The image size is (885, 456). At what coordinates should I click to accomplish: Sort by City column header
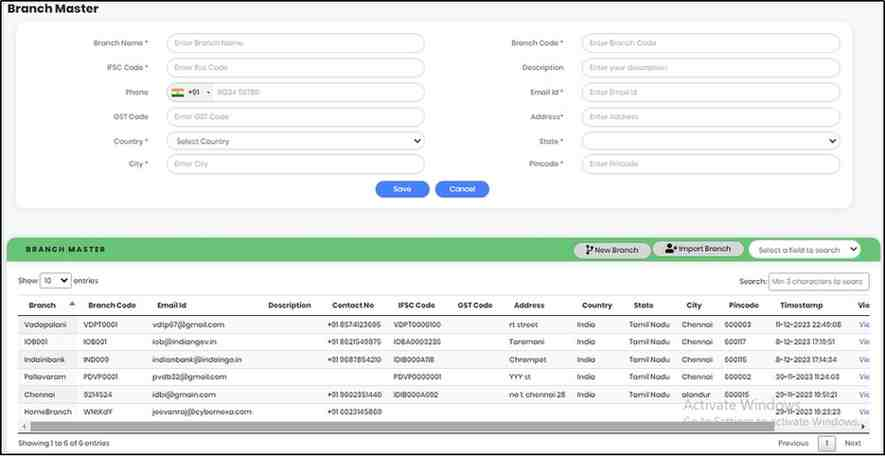click(x=694, y=305)
